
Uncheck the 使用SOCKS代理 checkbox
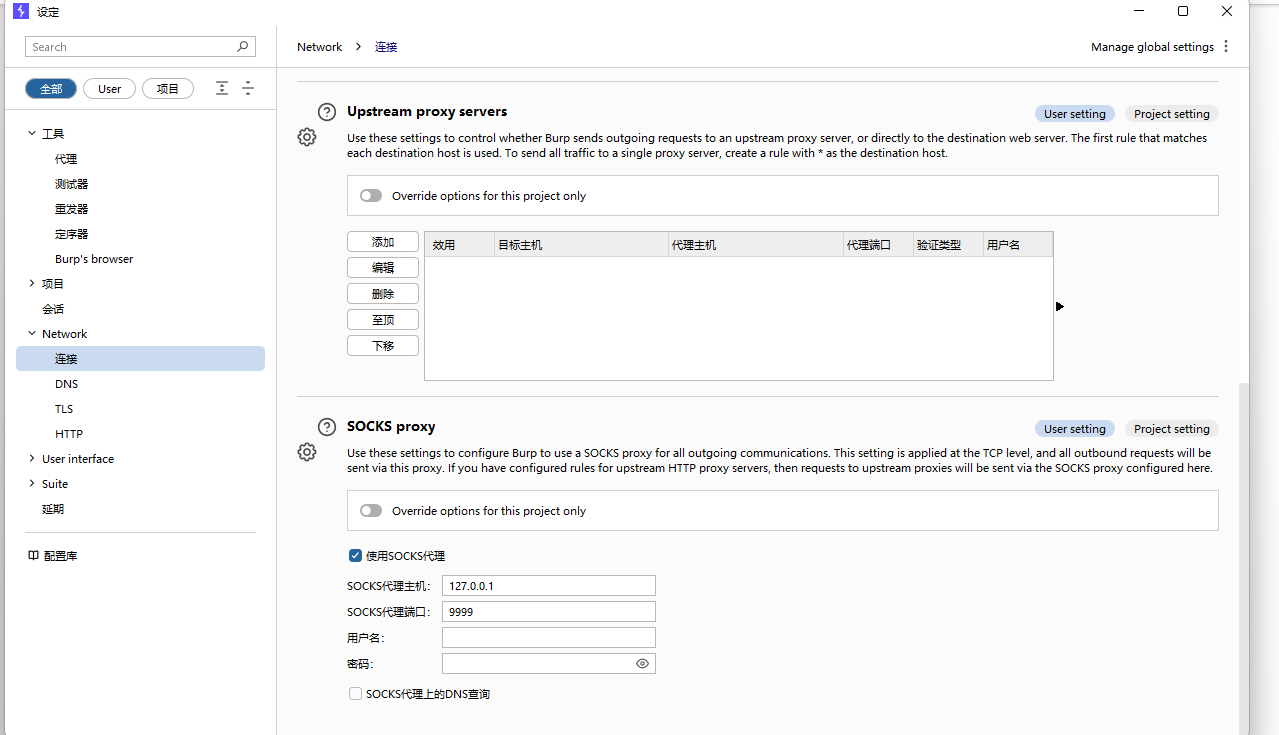pos(355,556)
